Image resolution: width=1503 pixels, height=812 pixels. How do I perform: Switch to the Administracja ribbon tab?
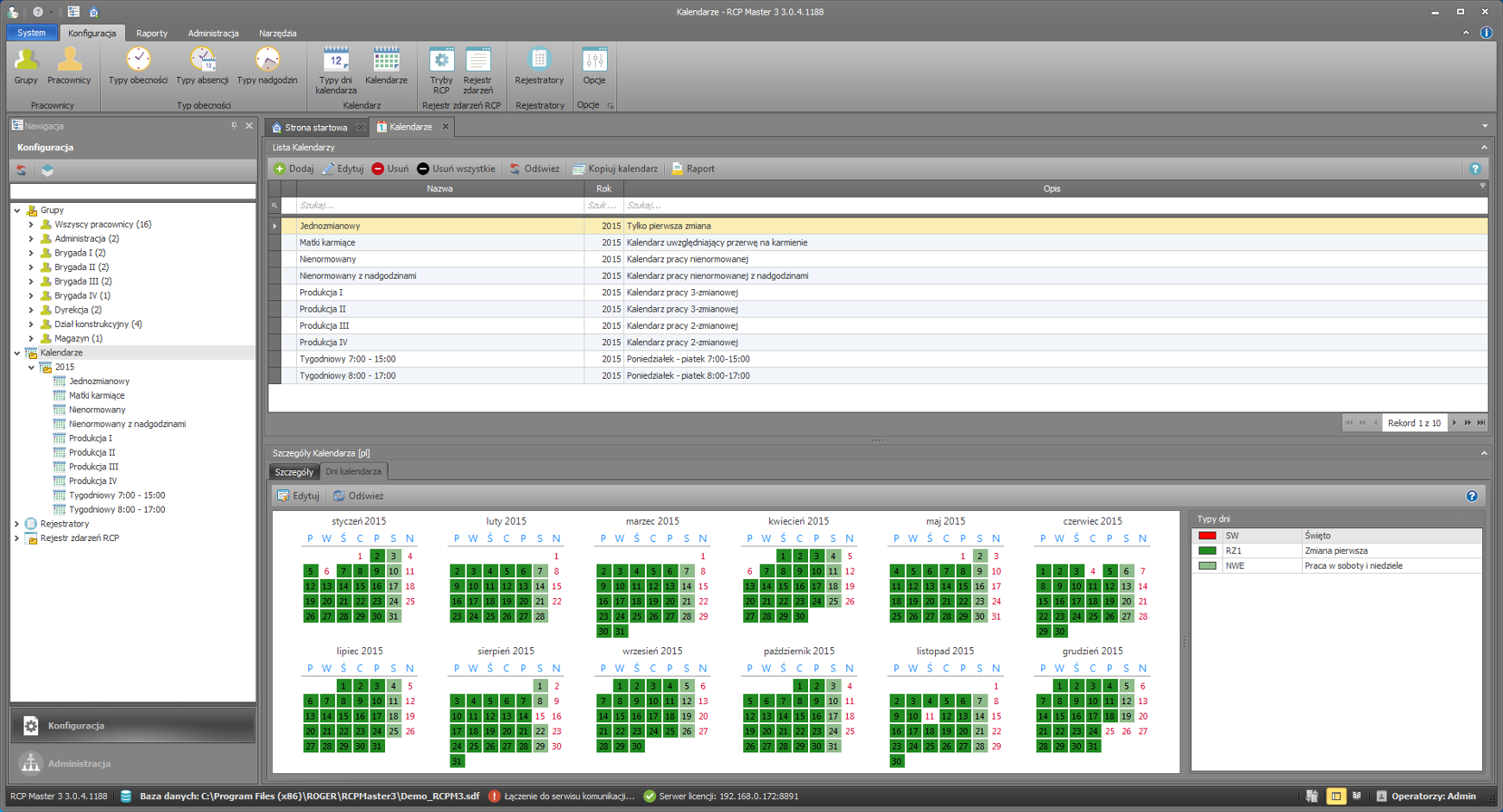point(213,34)
